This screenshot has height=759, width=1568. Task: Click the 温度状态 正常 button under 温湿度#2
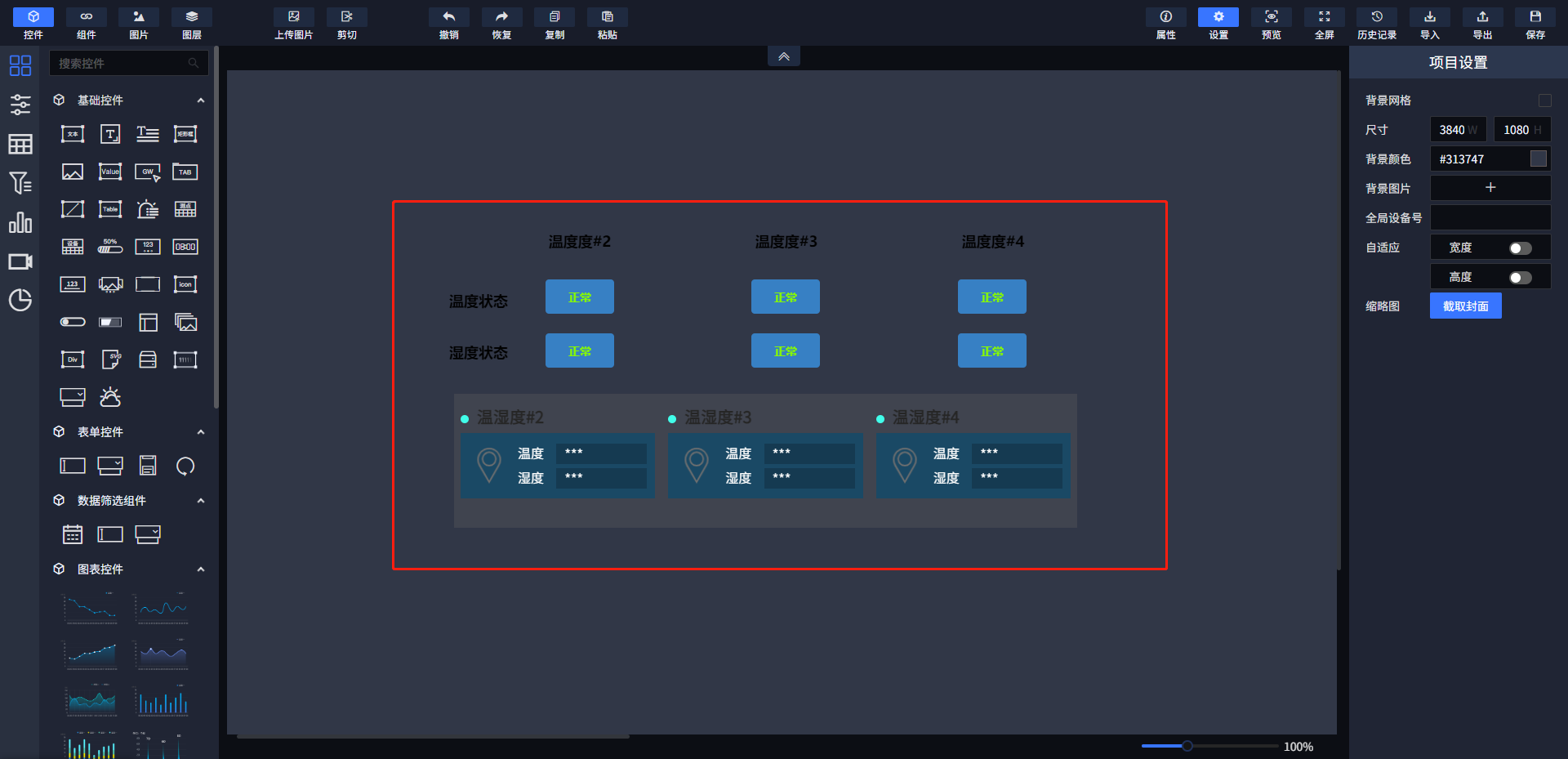pos(579,297)
